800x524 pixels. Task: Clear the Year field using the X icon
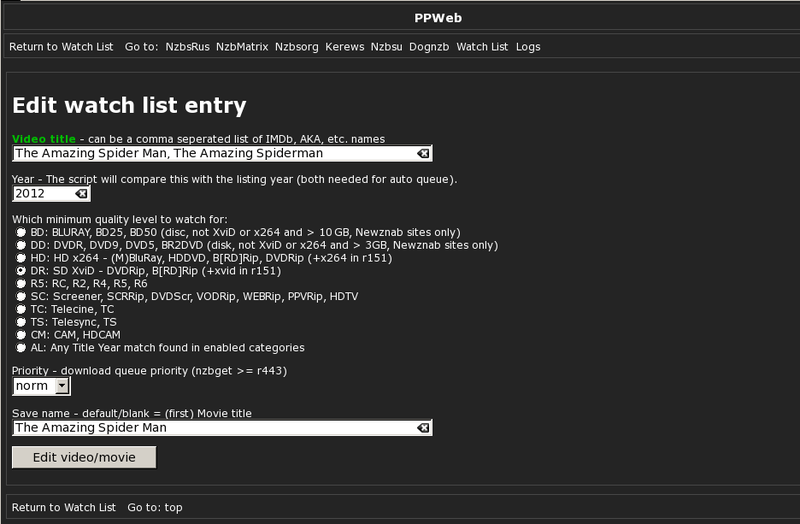(x=81, y=194)
